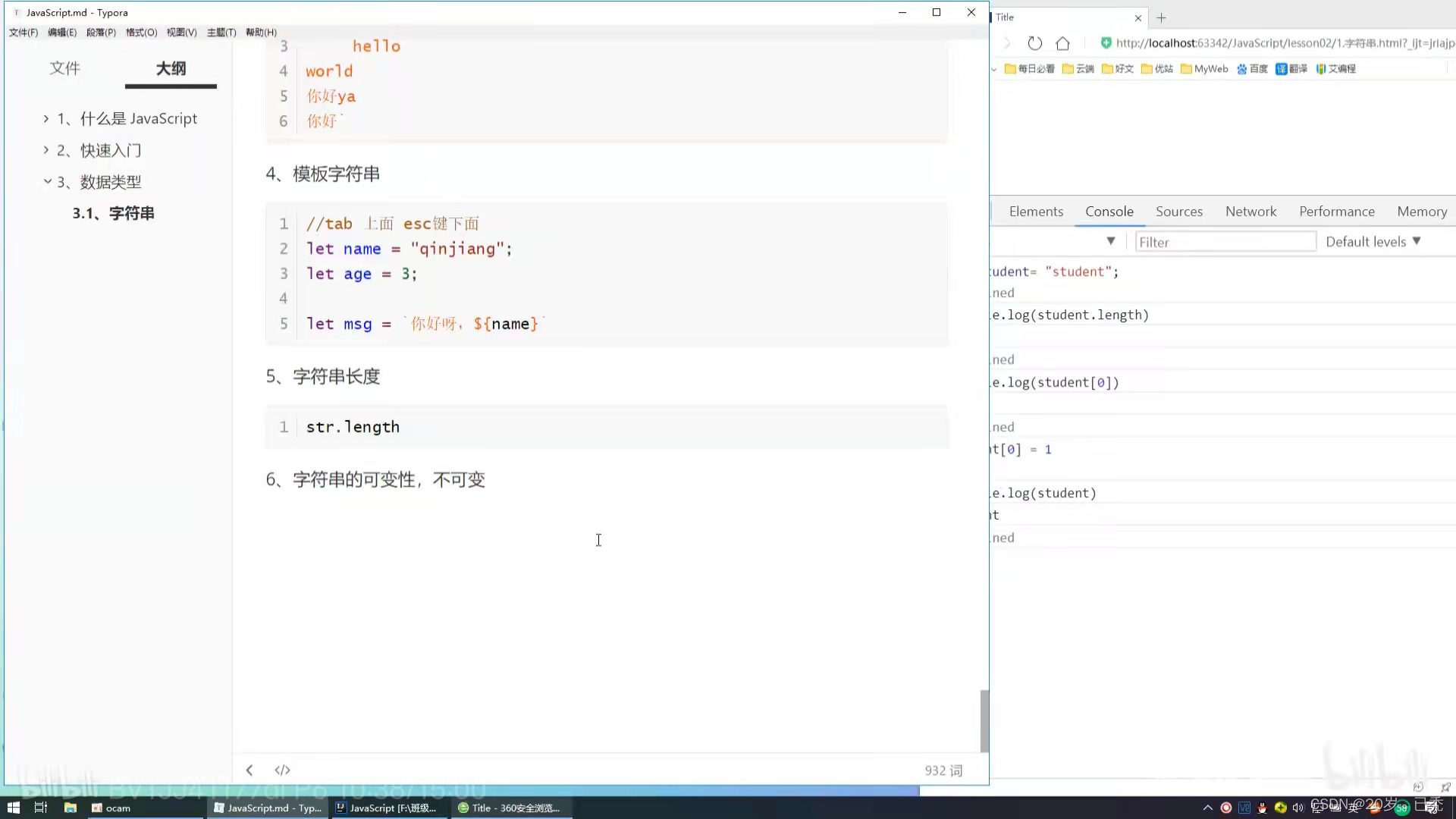This screenshot has width=1456, height=819.
Task: Expand the 什么是 JavaScript outline item
Action: pos(46,118)
